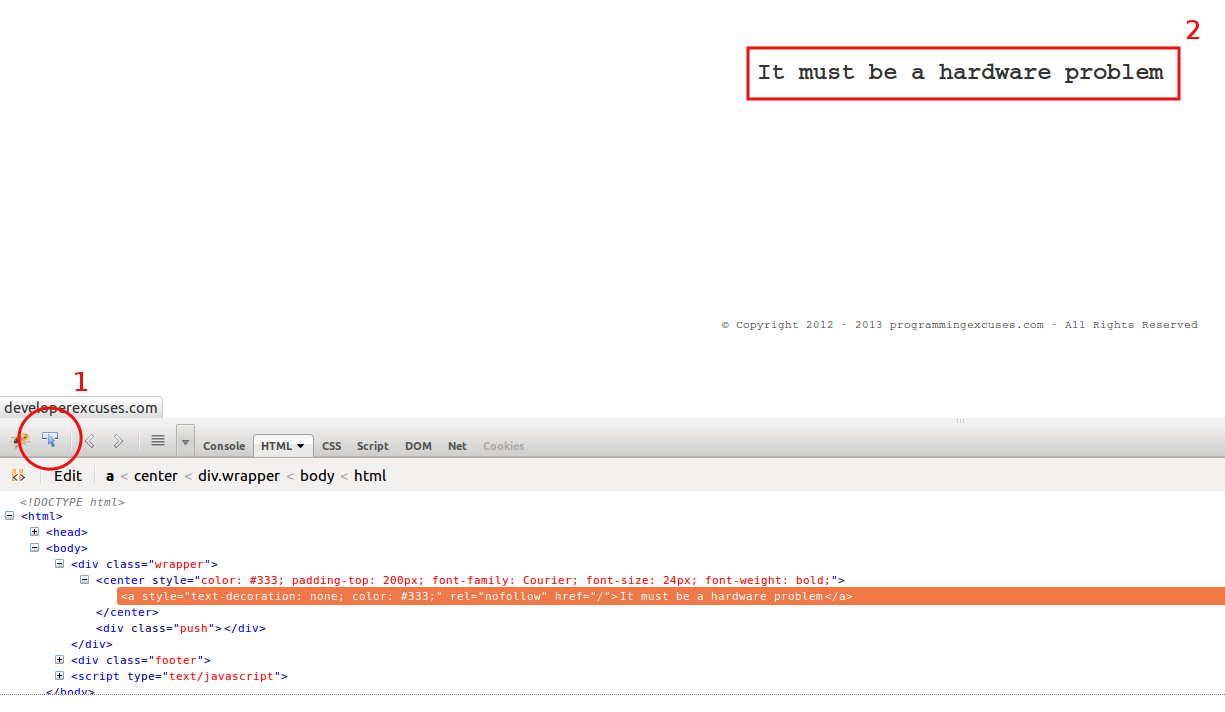Select the highlighted anchor element row
Viewport: 1225px width, 712px height.
(486, 596)
